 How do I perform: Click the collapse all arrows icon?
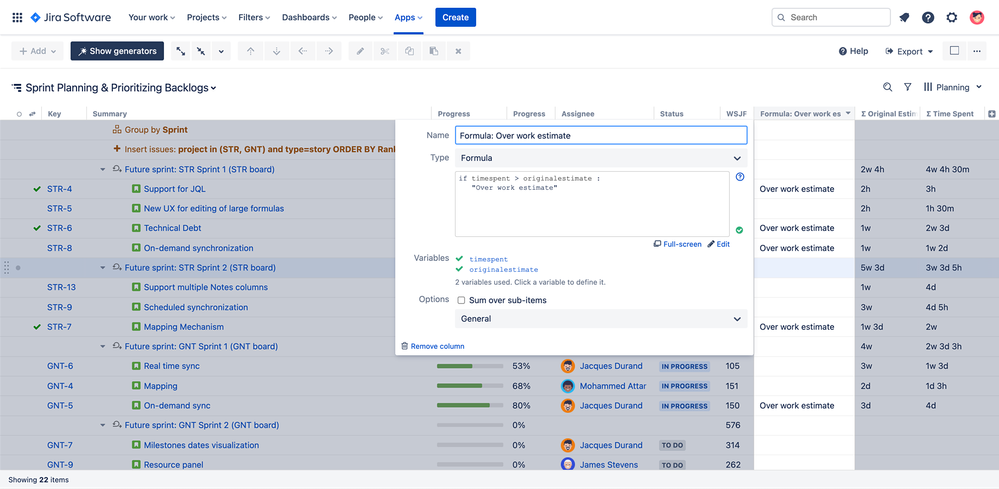point(201,52)
